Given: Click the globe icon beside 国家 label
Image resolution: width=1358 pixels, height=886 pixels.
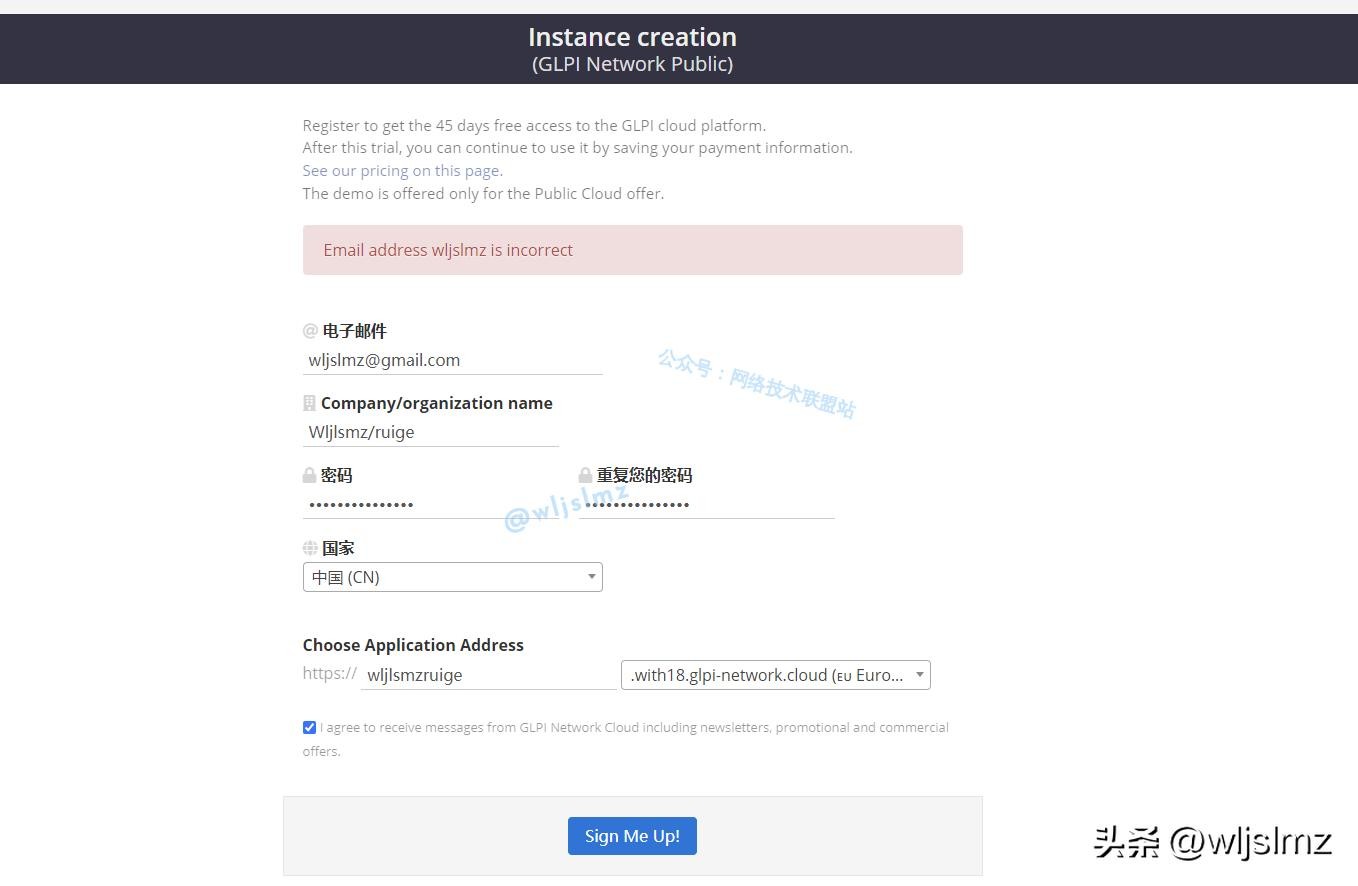Looking at the screenshot, I should pos(310,548).
